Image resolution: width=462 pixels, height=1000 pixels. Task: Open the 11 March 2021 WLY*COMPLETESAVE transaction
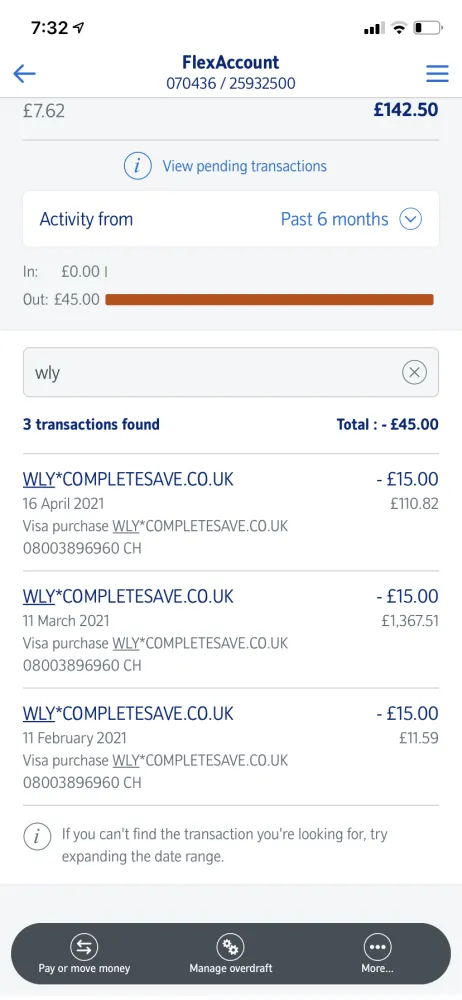231,630
